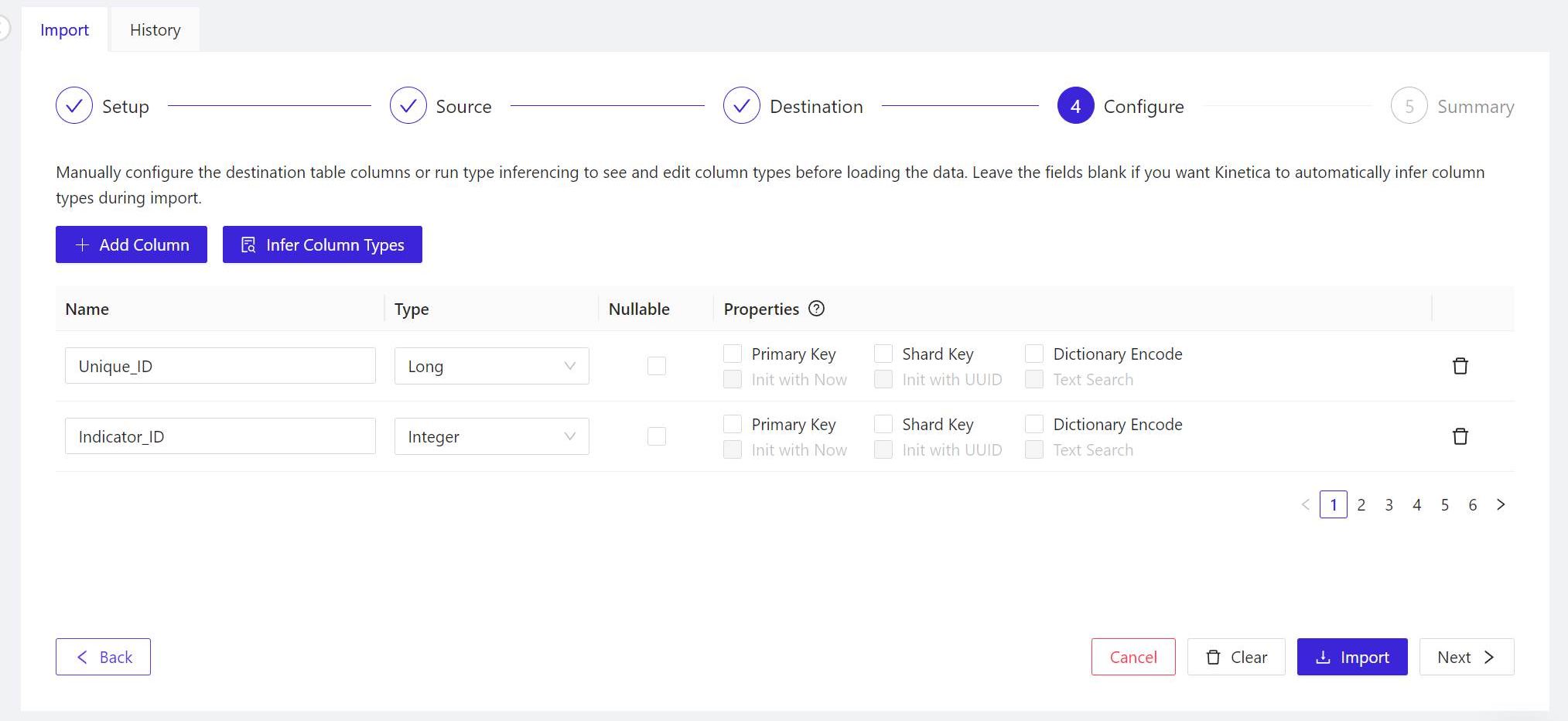The image size is (1568, 721).
Task: Open the Long type dropdown
Action: pyautogui.click(x=491, y=366)
